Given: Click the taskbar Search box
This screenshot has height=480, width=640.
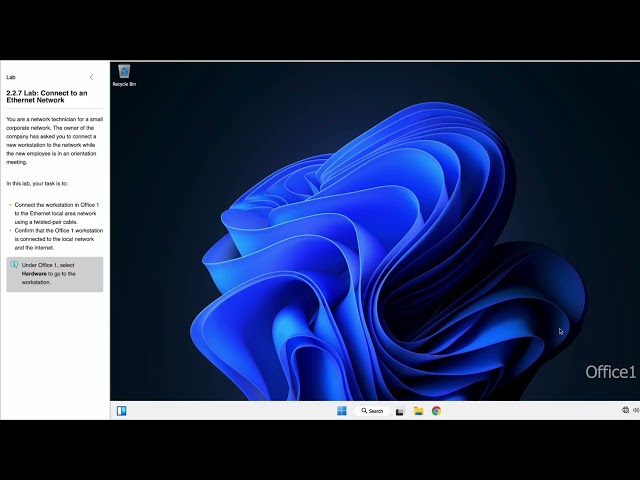Looking at the screenshot, I should [x=372, y=411].
